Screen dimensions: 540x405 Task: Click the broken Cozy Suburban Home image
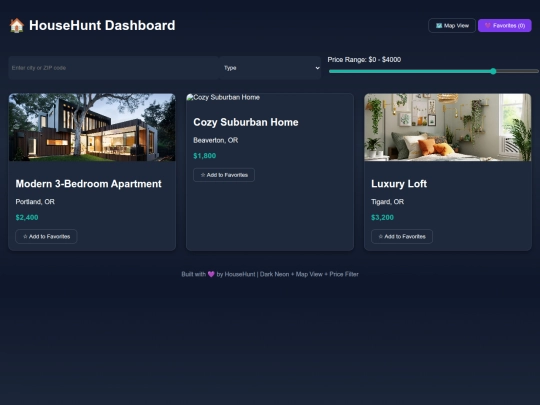pyautogui.click(x=223, y=97)
